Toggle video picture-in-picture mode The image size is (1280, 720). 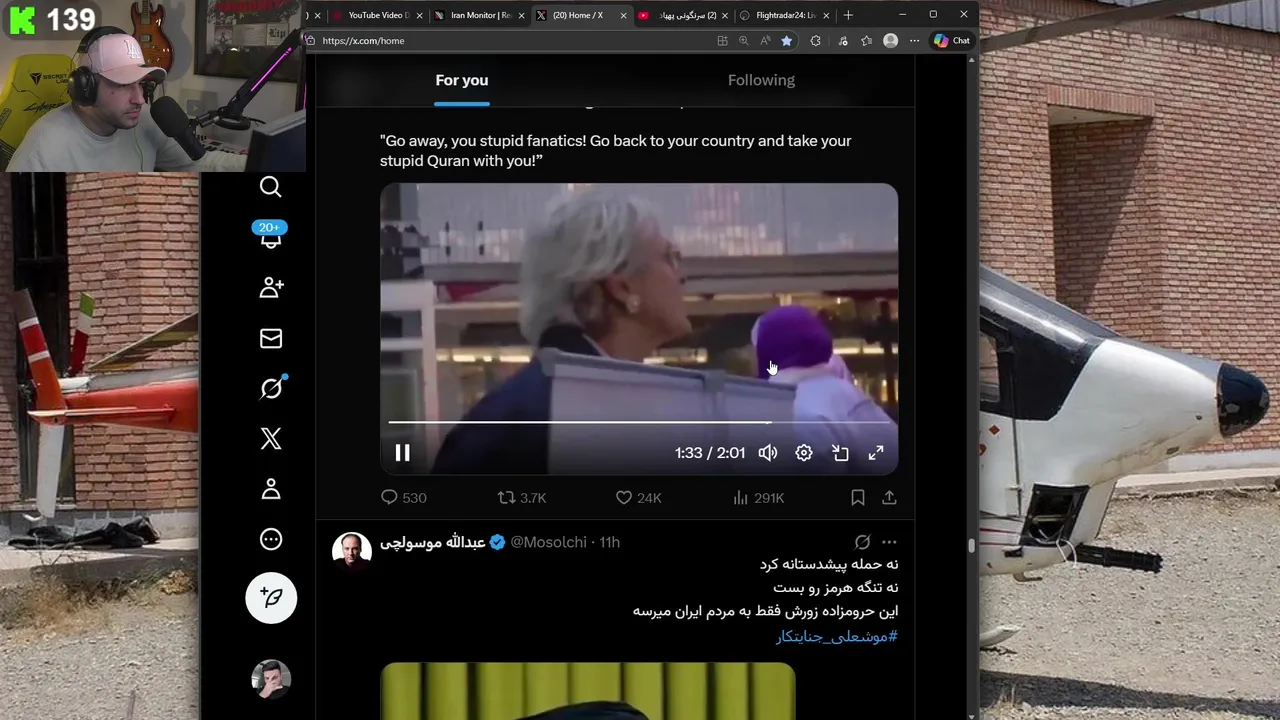tap(840, 453)
